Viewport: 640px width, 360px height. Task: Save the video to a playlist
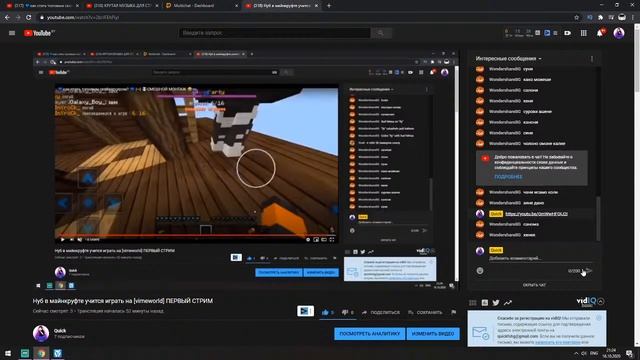425,312
